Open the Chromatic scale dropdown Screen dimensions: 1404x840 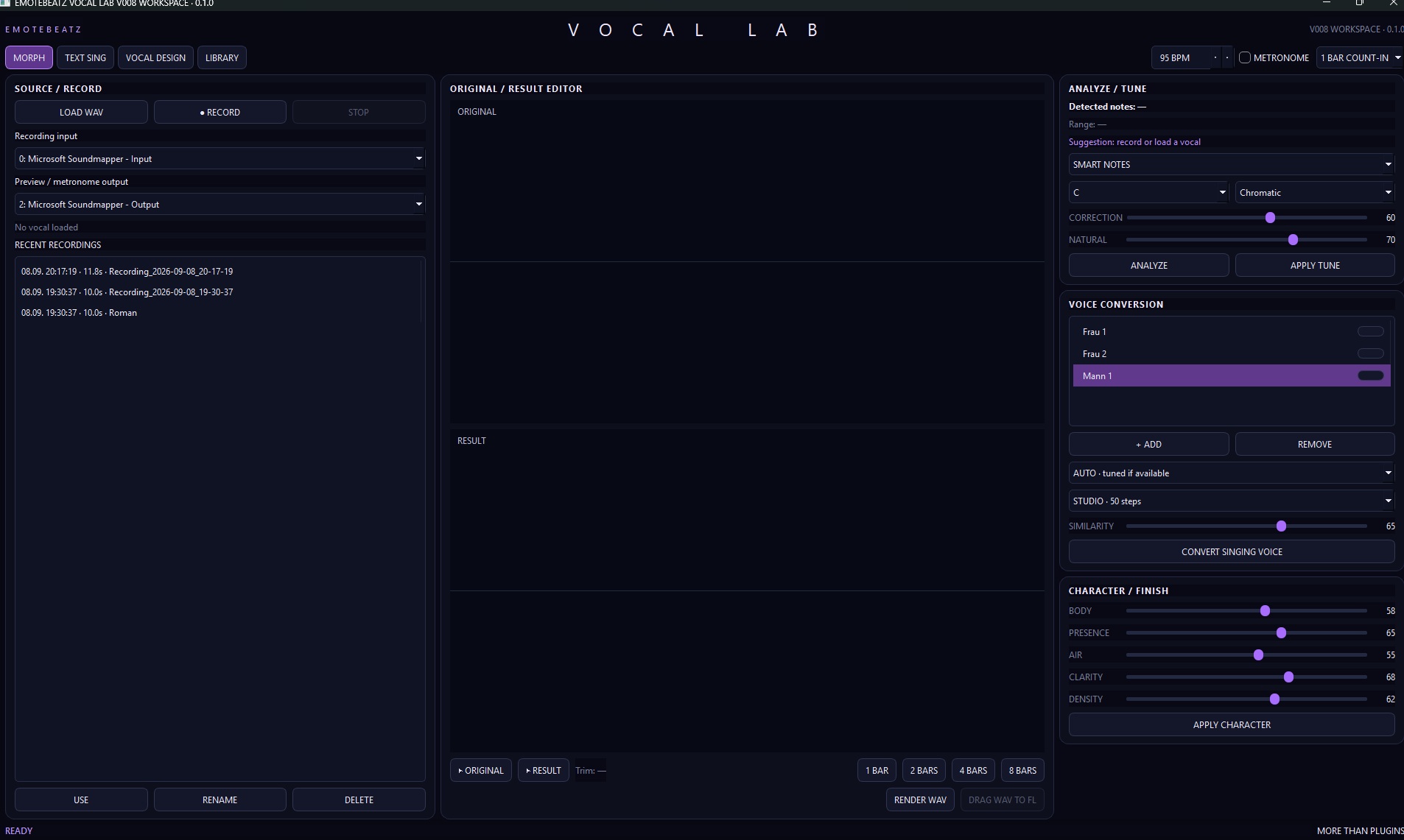click(x=1315, y=192)
